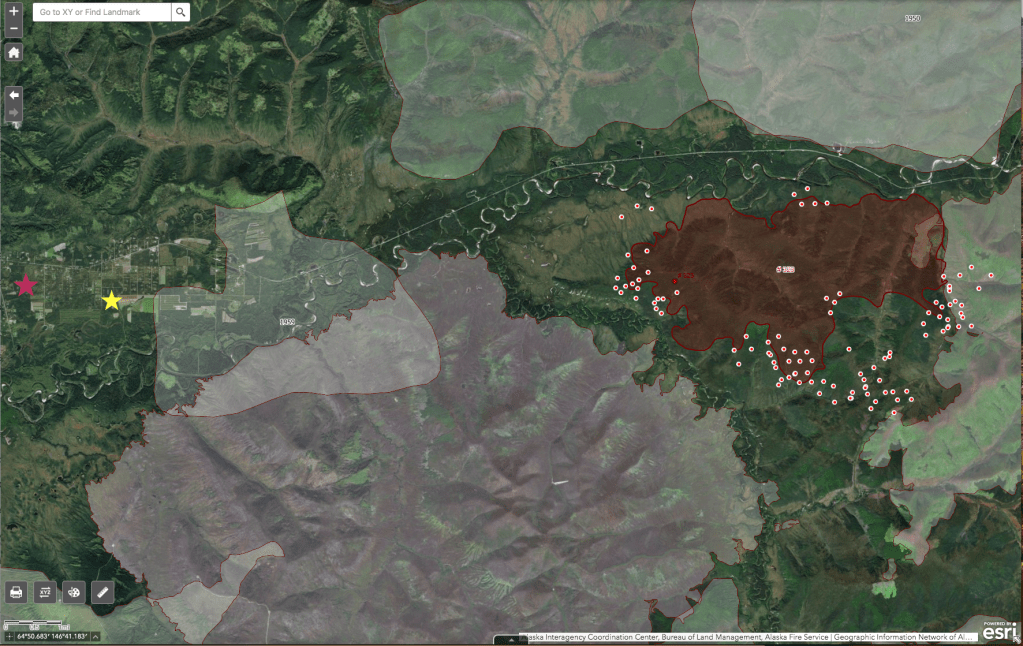This screenshot has width=1023, height=646.
Task: Go to previous map extent arrow
Action: (14, 94)
